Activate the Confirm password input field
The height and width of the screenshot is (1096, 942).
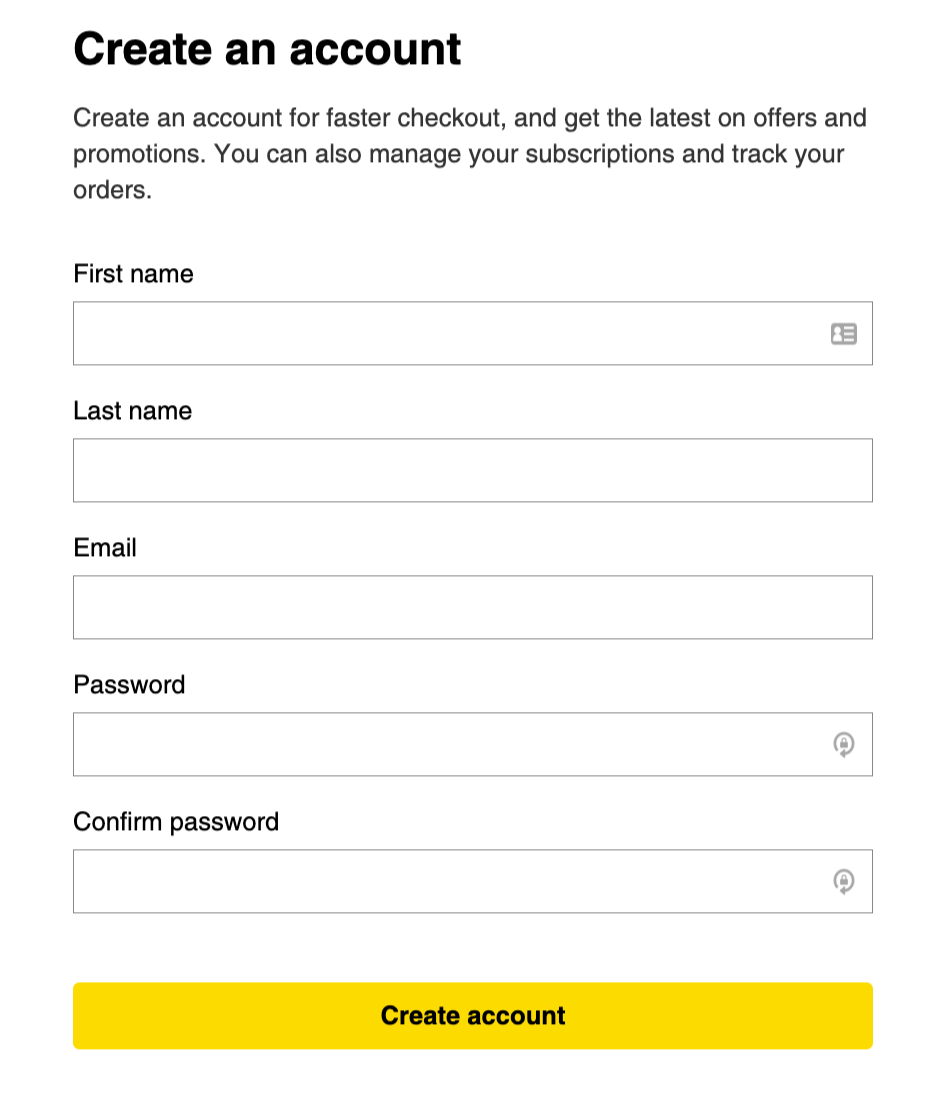tap(472, 881)
